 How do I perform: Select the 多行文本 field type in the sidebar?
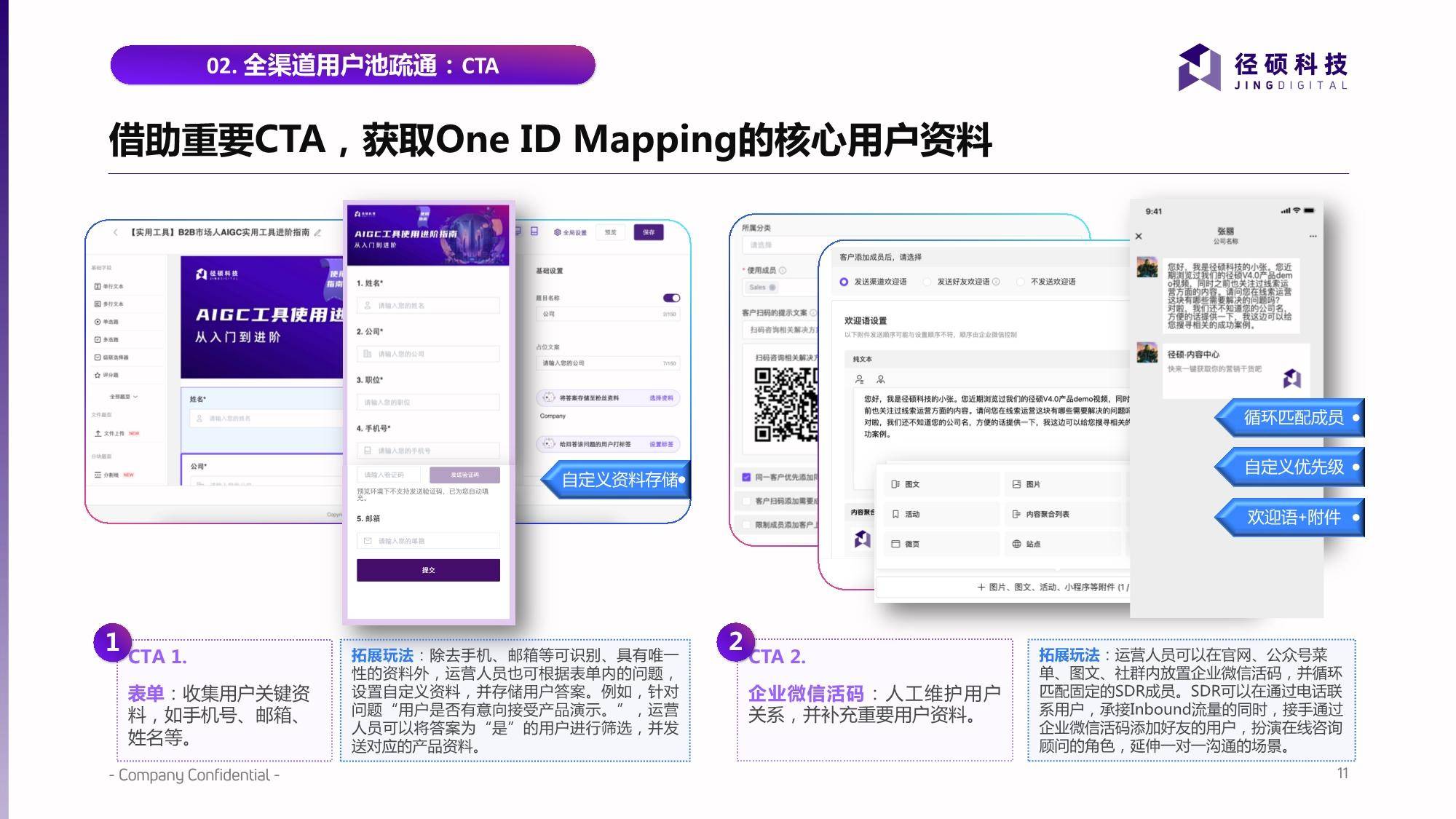(109, 304)
